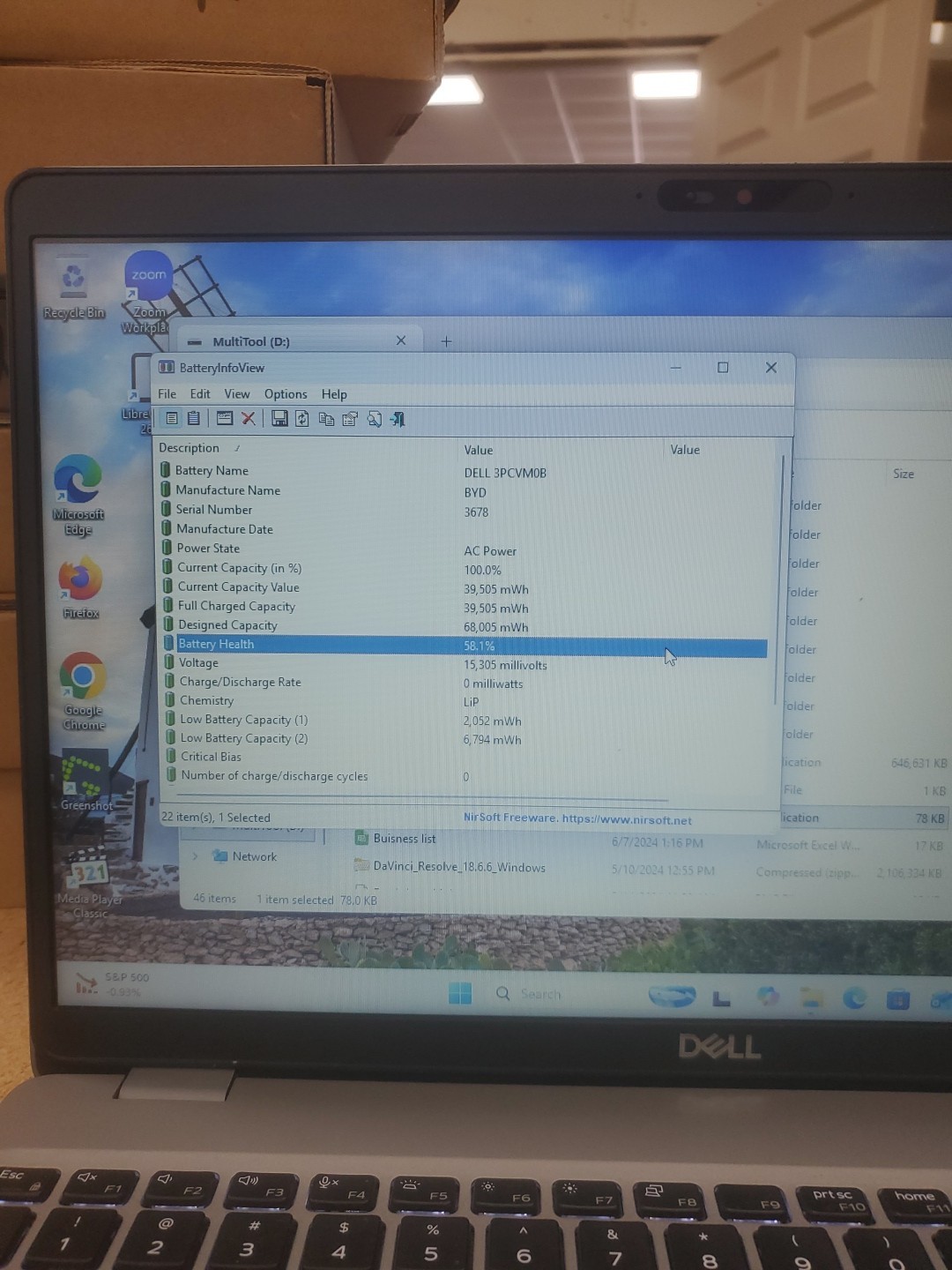Select the BYD manufacturer value

(475, 492)
